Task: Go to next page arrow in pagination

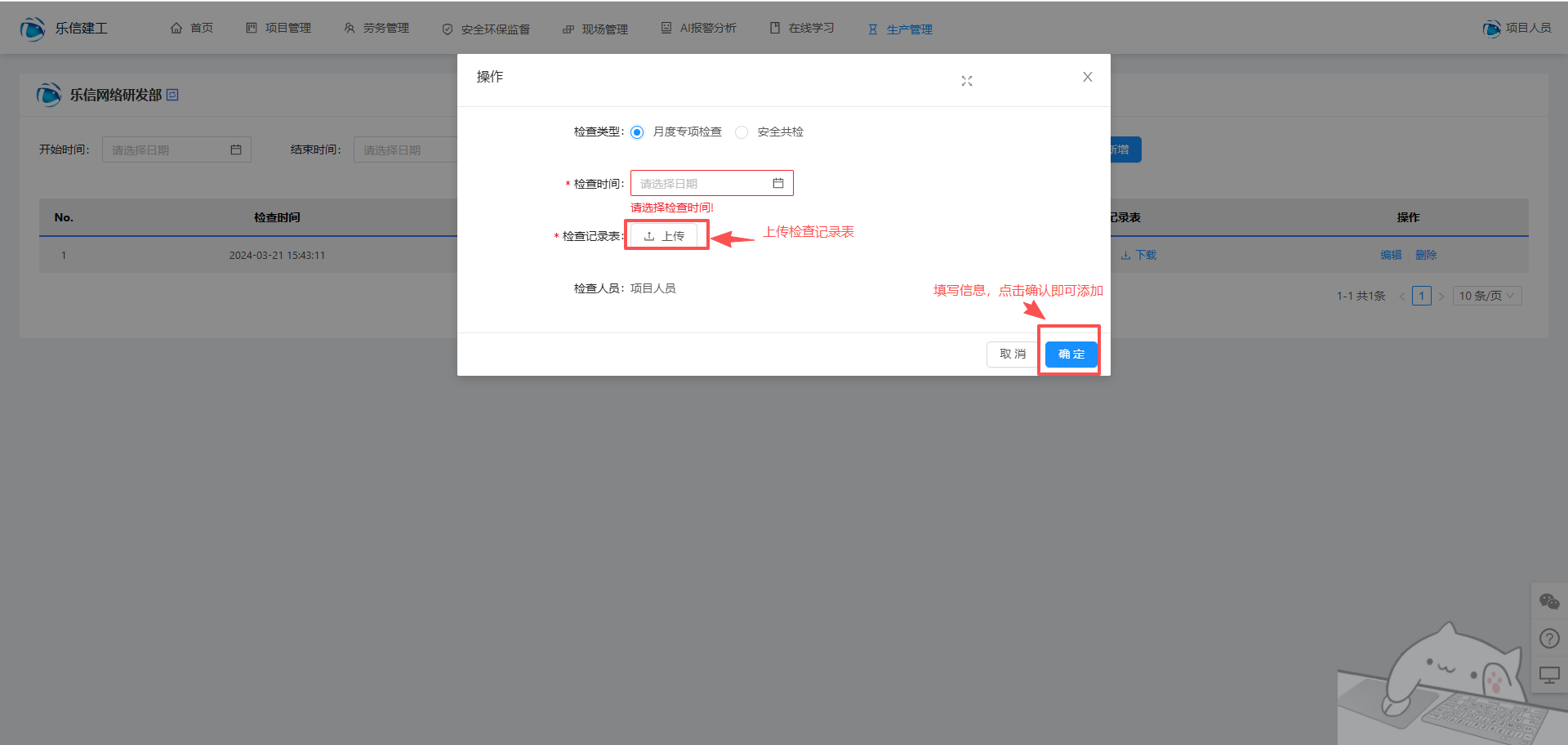Action: coord(1441,296)
